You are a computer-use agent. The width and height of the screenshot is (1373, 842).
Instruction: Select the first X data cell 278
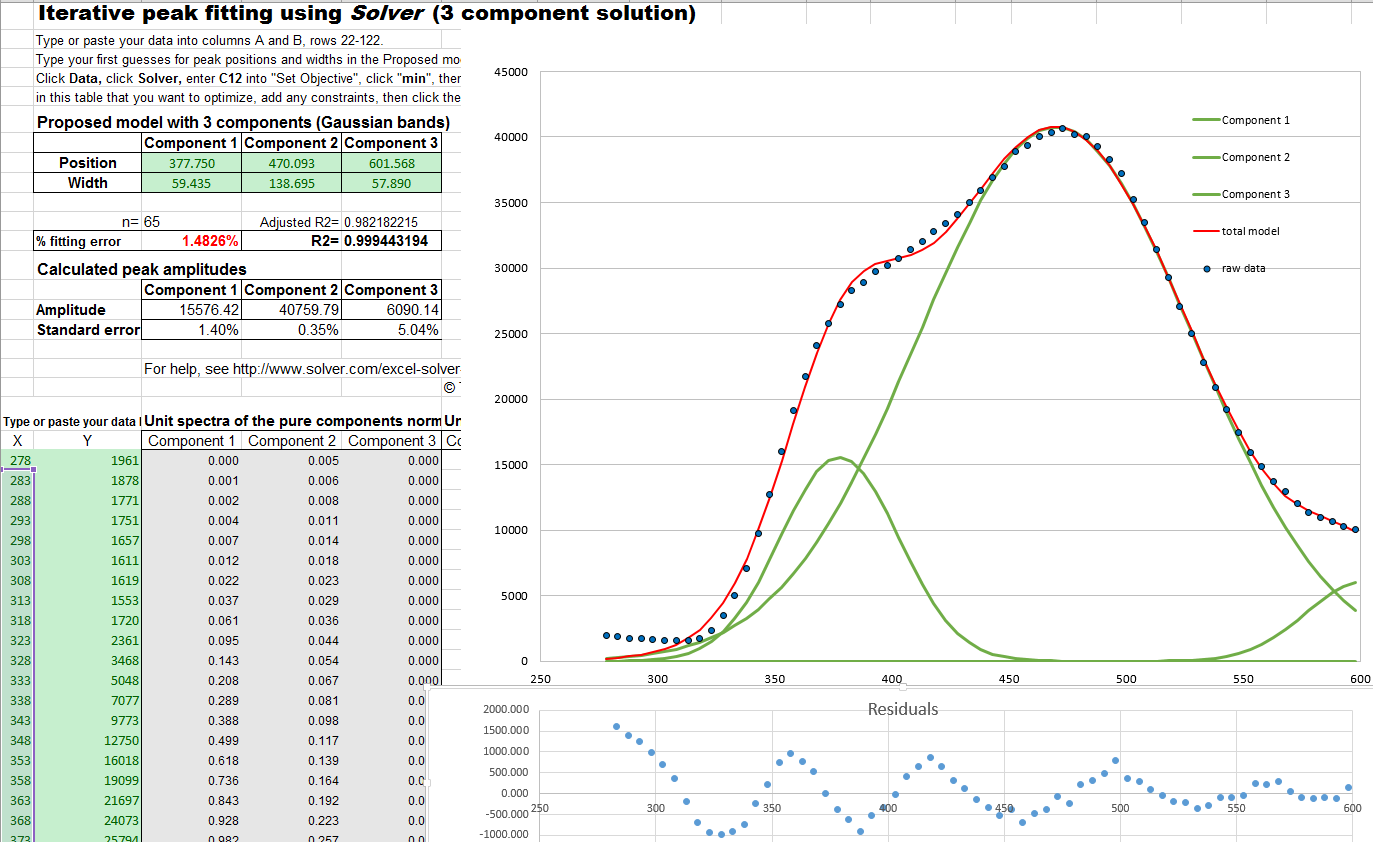[20, 461]
